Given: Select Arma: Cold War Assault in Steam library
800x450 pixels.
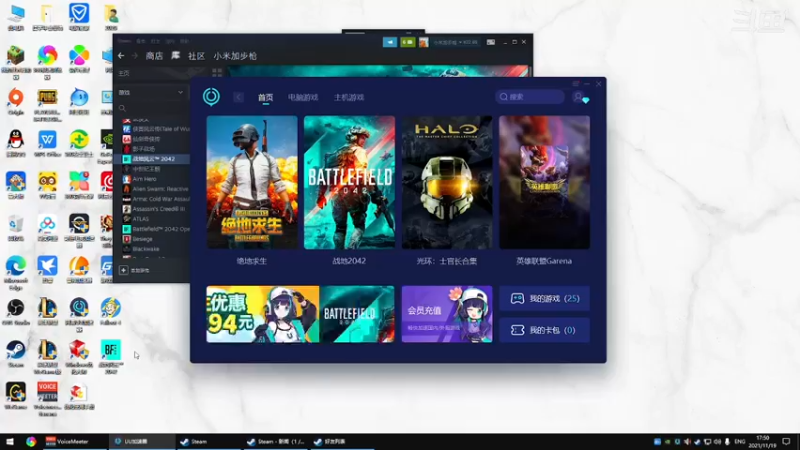Looking at the screenshot, I should pos(156,199).
